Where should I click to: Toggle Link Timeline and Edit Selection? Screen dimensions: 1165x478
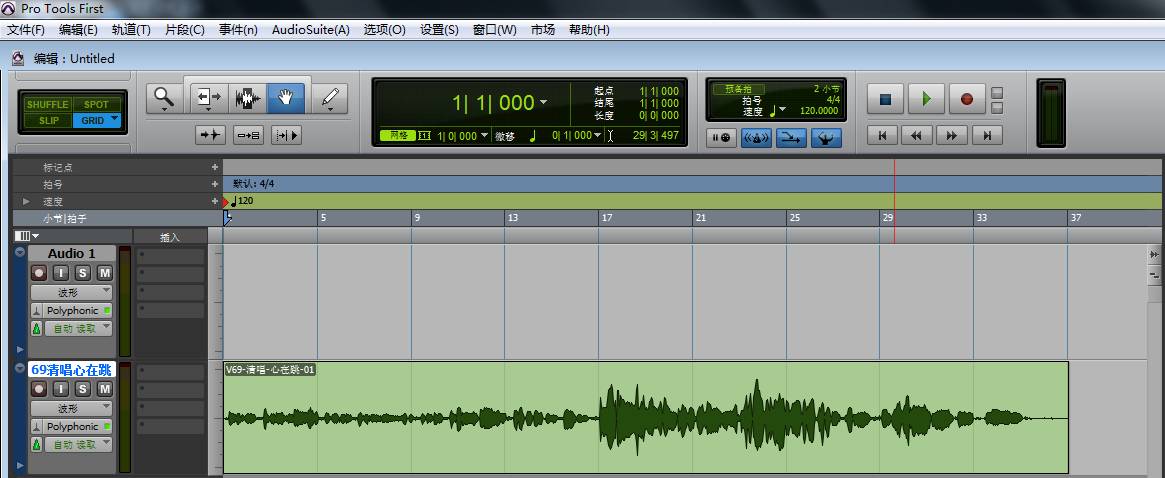[248, 135]
